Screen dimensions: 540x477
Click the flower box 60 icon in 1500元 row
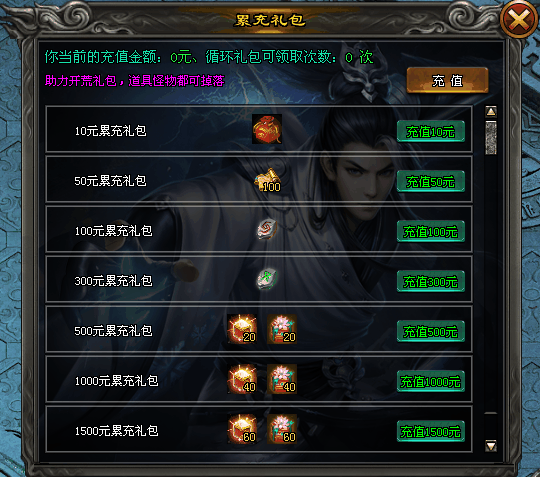(282, 429)
